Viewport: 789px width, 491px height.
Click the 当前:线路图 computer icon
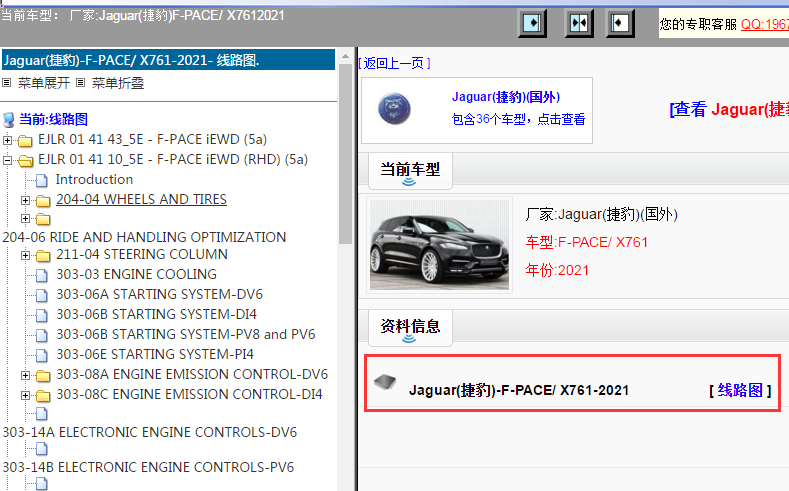click(x=9, y=120)
